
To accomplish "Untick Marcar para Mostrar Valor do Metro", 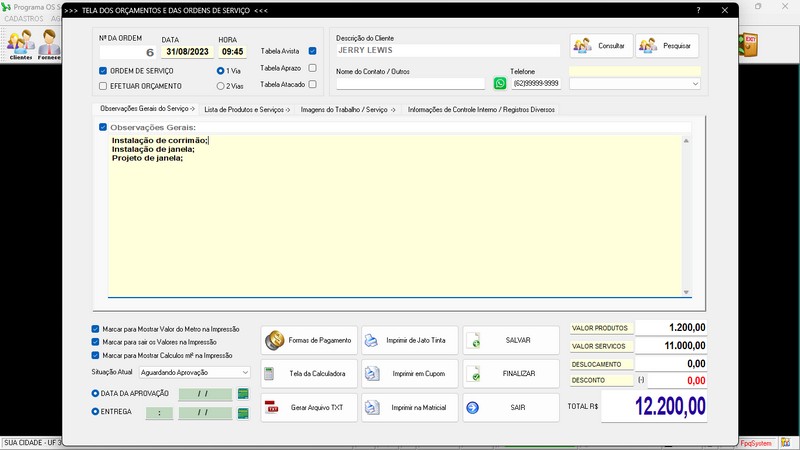I will click(x=95, y=328).
